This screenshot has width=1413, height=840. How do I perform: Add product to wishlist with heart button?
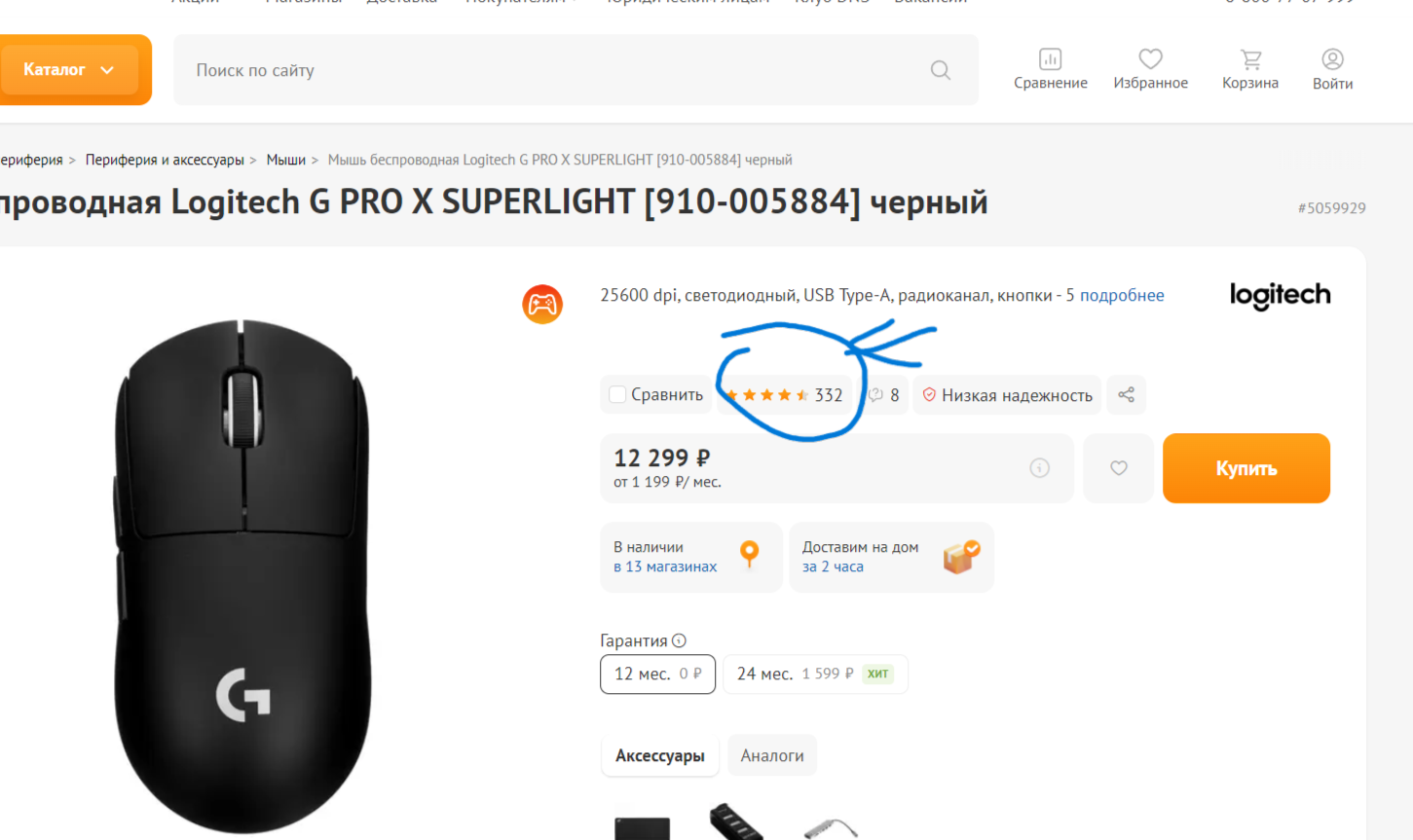click(x=1118, y=468)
